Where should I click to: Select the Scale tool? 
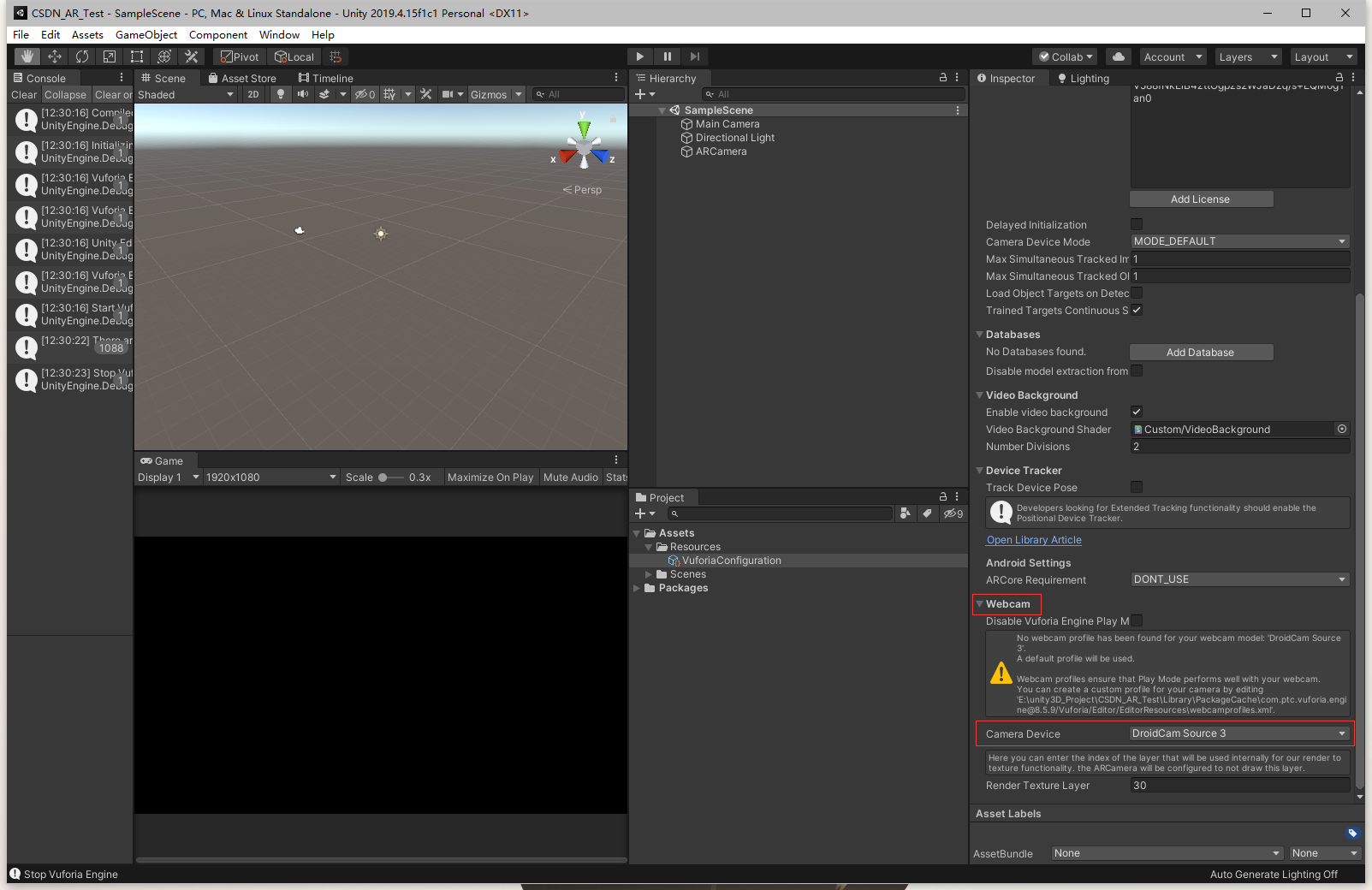tap(110, 56)
